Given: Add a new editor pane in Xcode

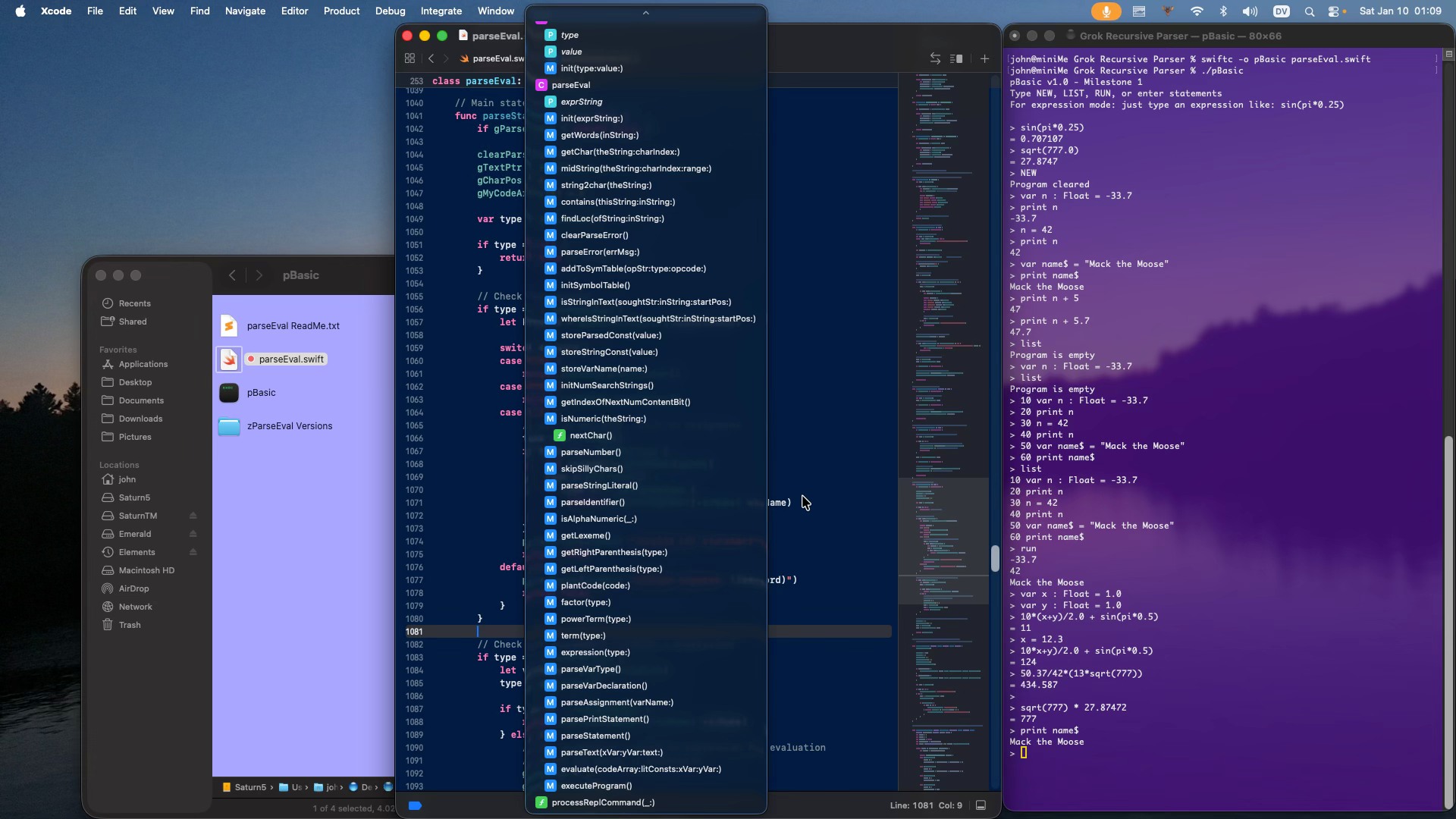Looking at the screenshot, I should 984,58.
